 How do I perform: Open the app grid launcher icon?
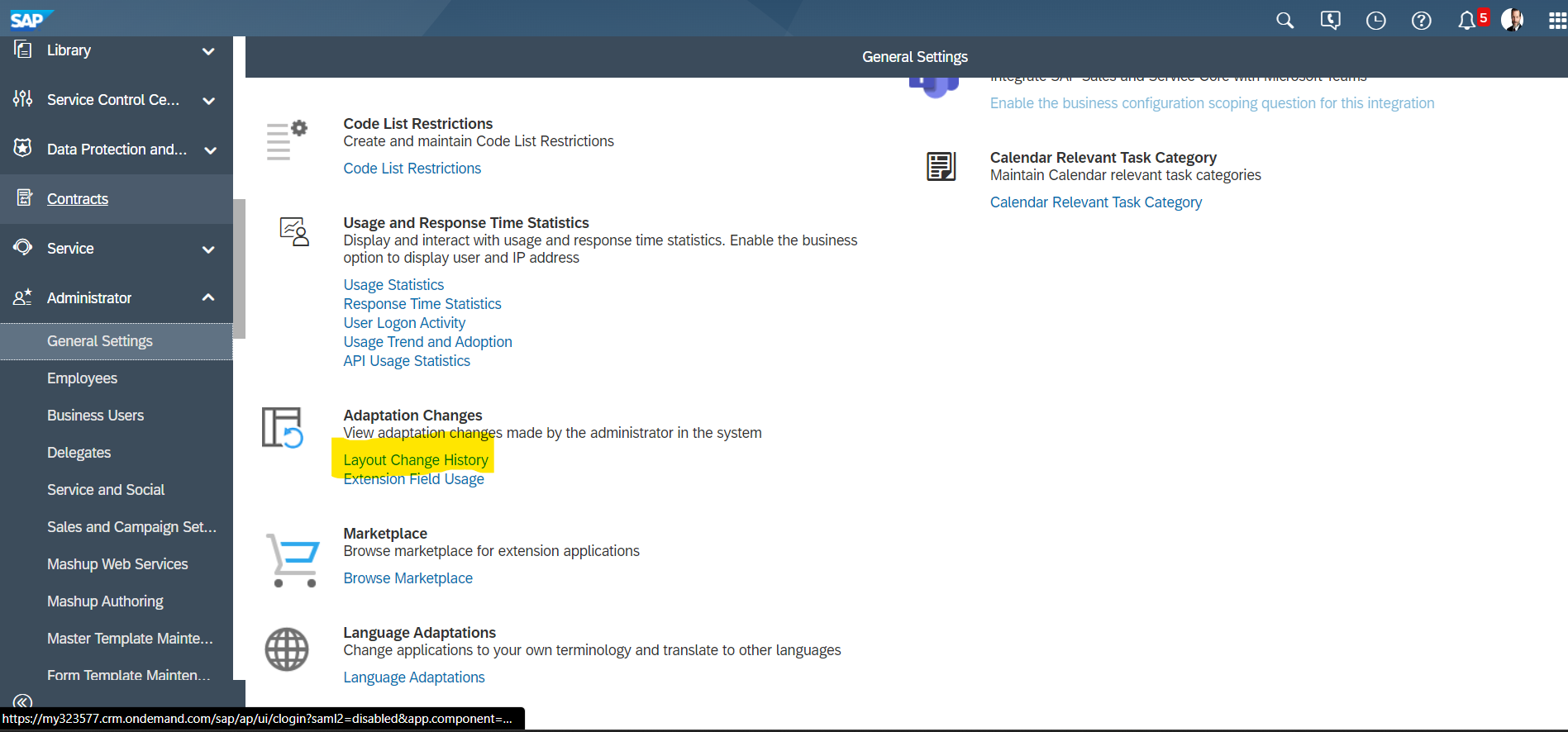pyautogui.click(x=1557, y=21)
